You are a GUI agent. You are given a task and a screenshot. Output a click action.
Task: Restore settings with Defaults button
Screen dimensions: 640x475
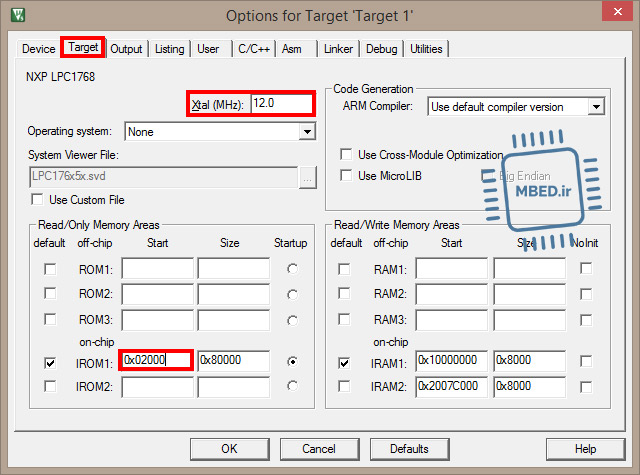(x=410, y=449)
